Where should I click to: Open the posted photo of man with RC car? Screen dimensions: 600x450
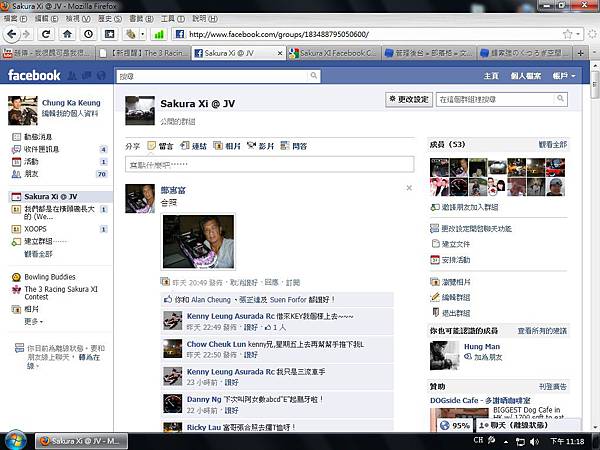(x=198, y=241)
